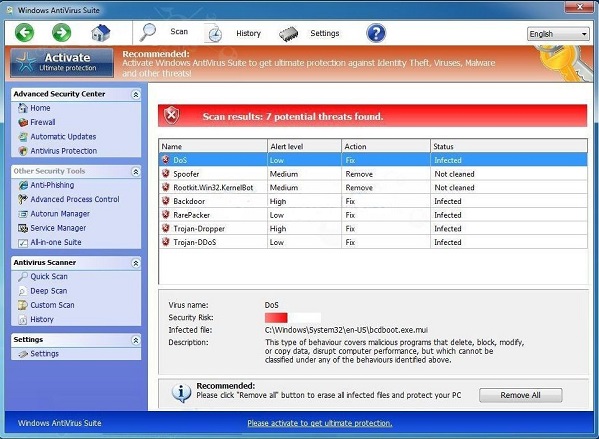
Task: Select Service Manager in sidebar
Action: (58, 228)
